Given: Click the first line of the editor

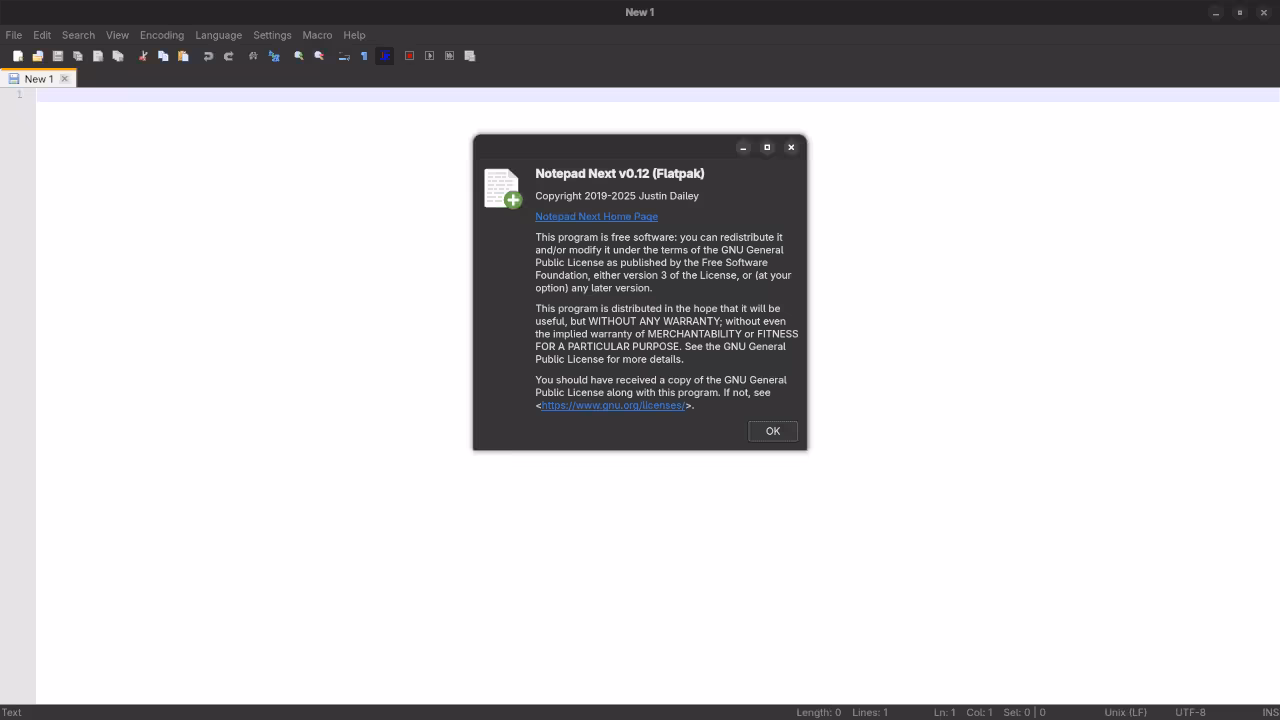Looking at the screenshot, I should pyautogui.click(x=658, y=94).
